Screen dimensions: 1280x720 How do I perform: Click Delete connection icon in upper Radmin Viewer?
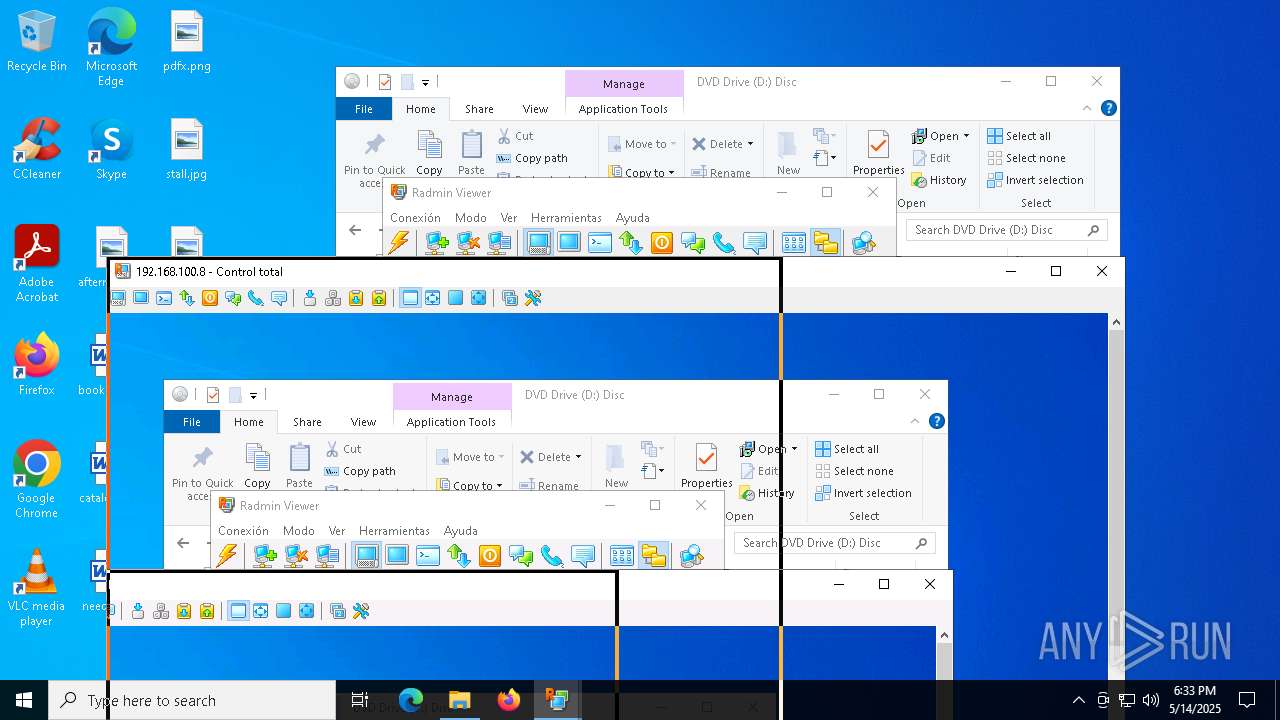tap(468, 242)
